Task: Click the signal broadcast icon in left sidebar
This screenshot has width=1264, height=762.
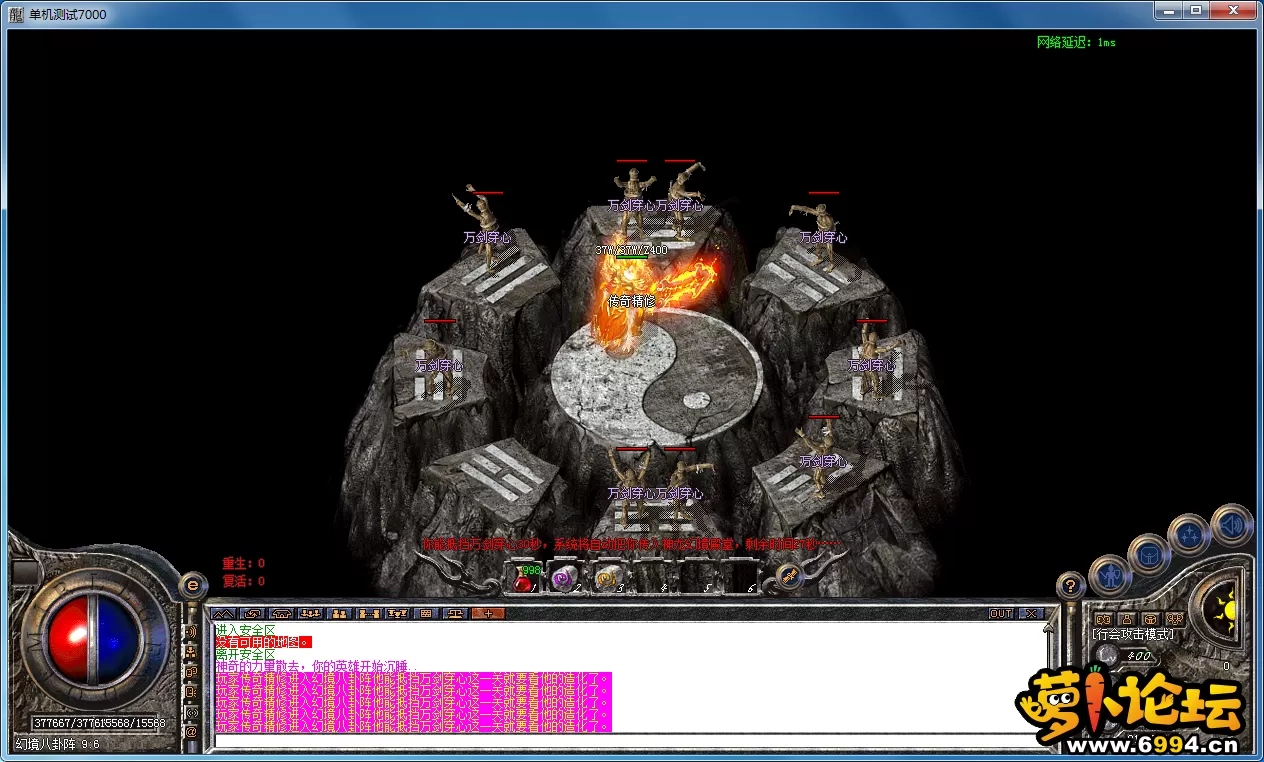Action: tap(190, 712)
